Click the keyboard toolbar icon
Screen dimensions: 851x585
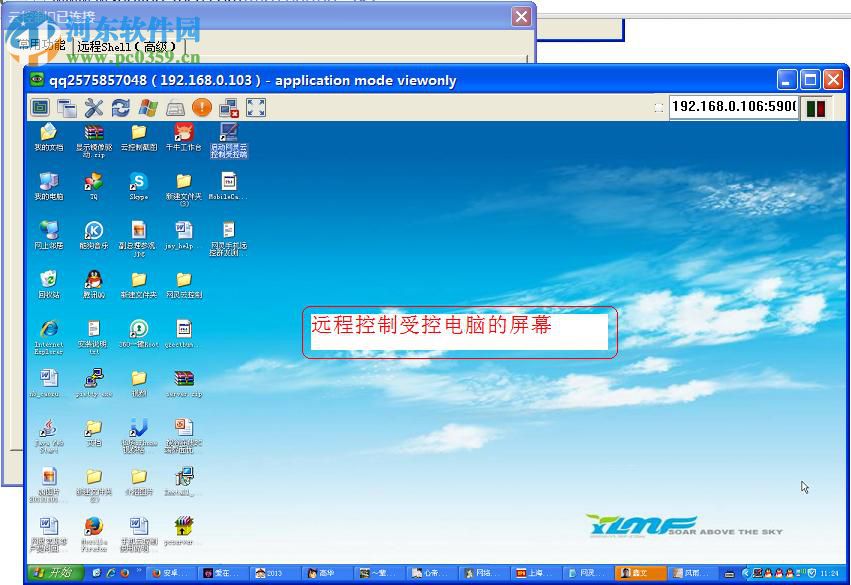coord(175,108)
